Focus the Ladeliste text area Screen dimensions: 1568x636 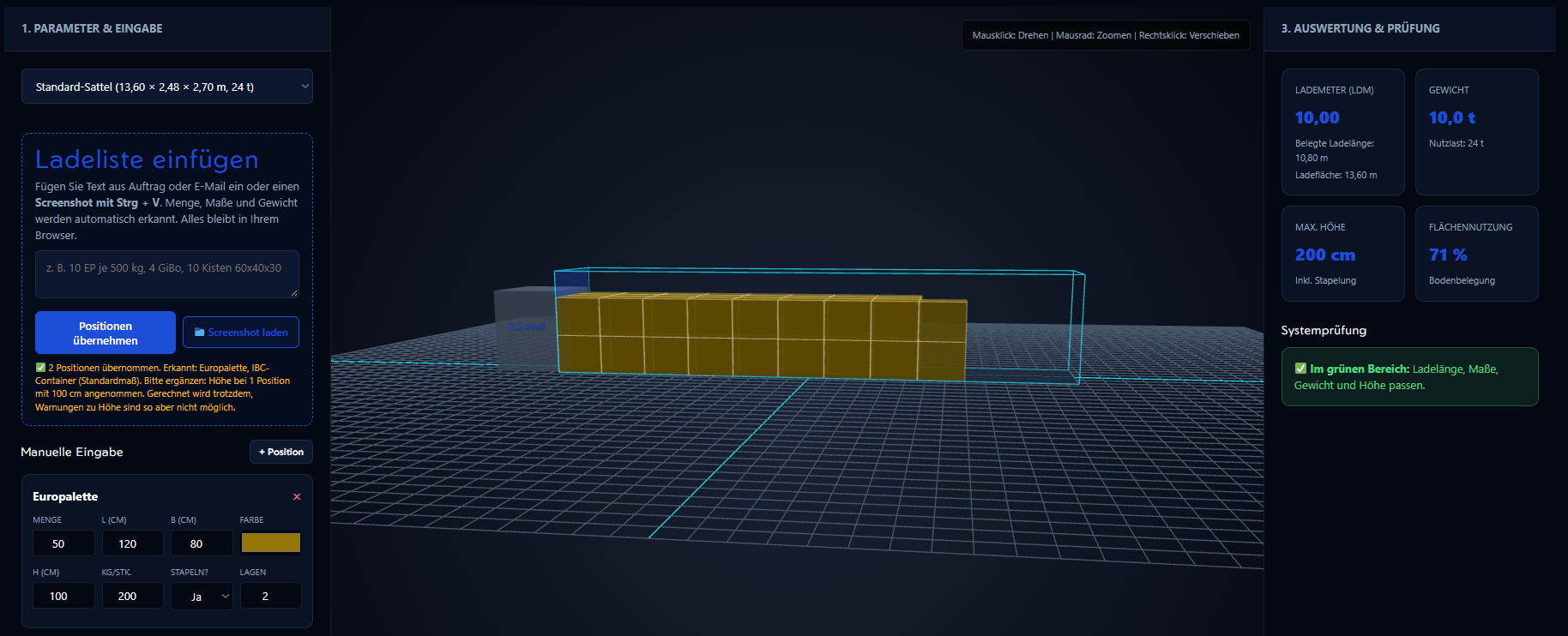pos(167,274)
